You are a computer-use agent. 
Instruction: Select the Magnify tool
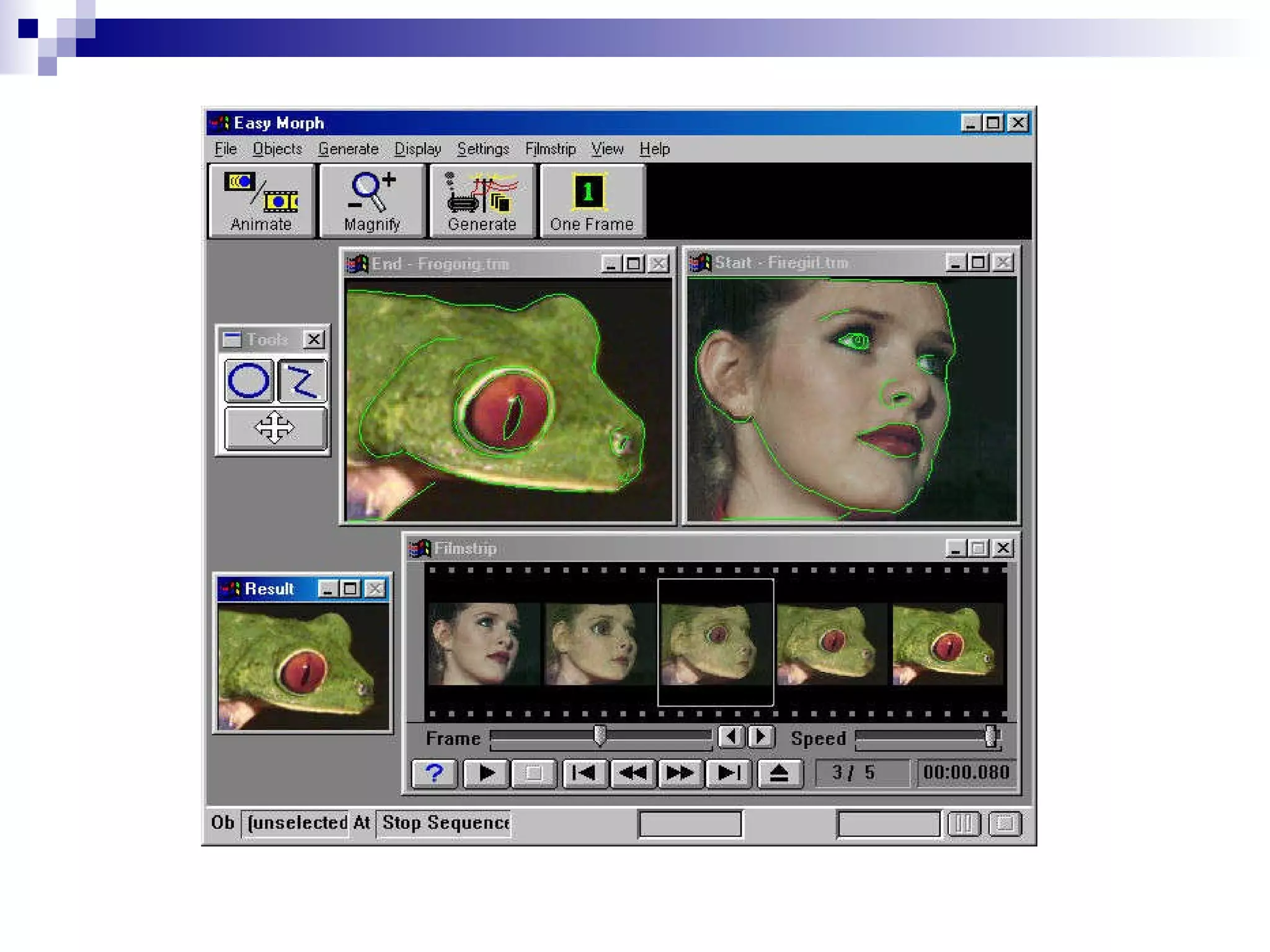(x=372, y=201)
